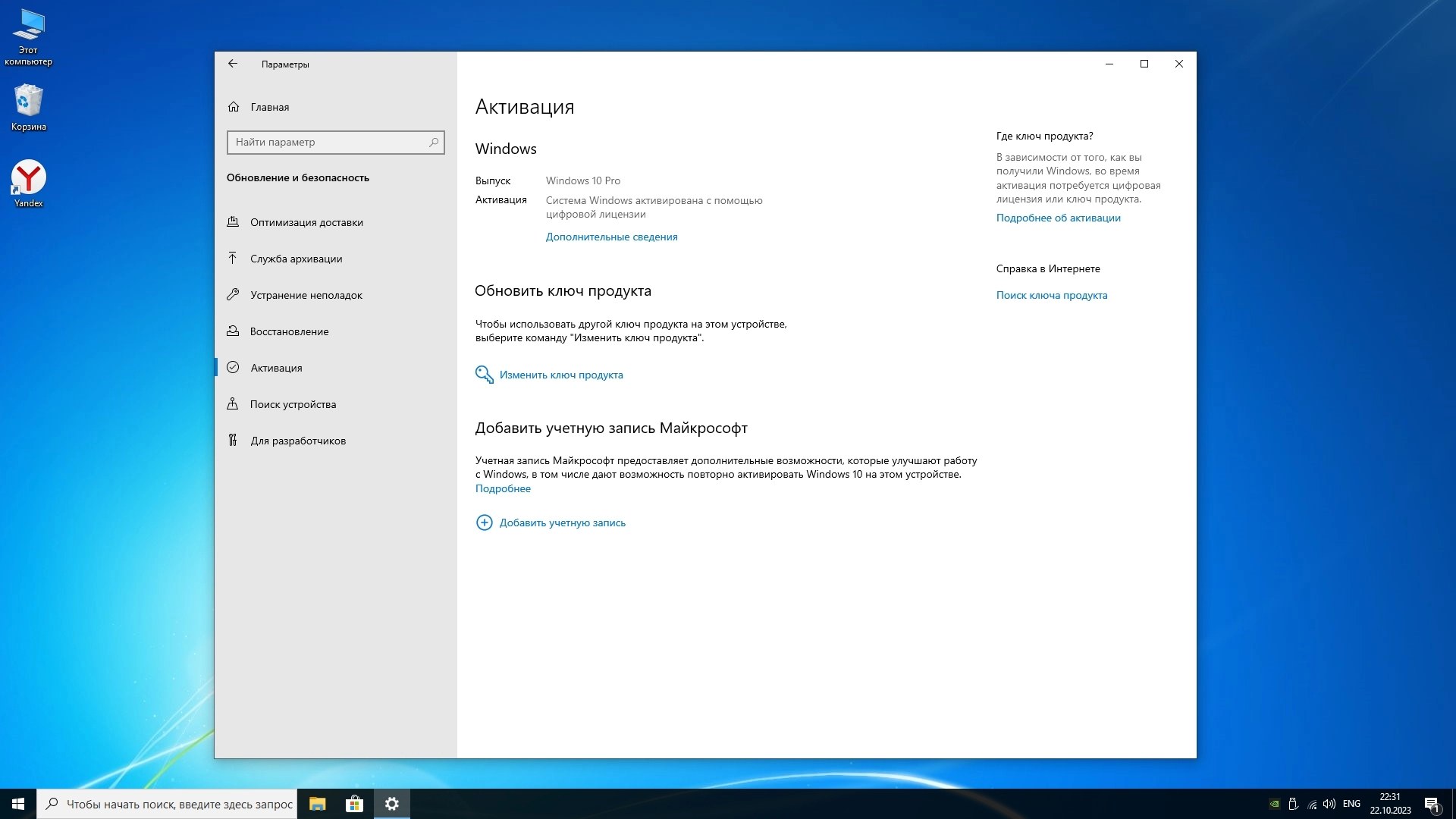This screenshot has height=819, width=1456.
Task: Open Для разработчиков settings
Action: (298, 441)
